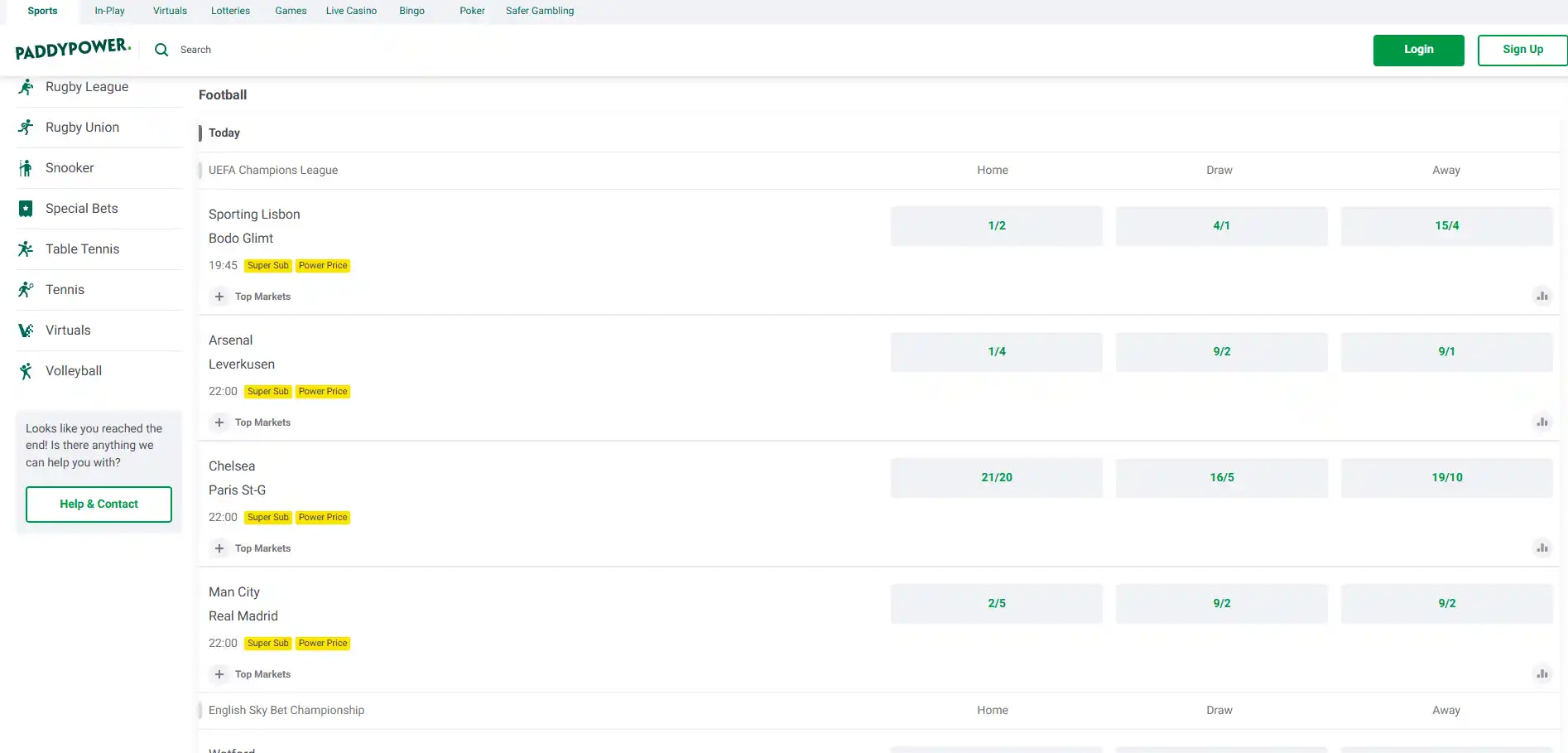Select Bodo Glimt away win 15/4

coord(1447,226)
